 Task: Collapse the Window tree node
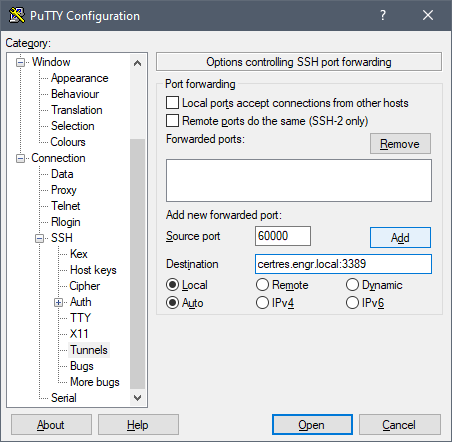(x=20, y=62)
